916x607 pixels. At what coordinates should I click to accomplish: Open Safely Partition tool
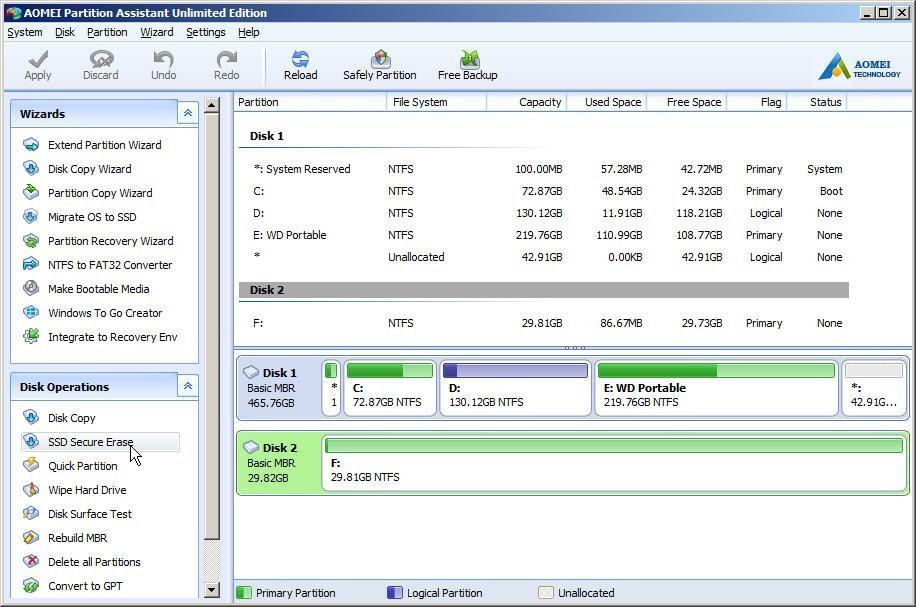pyautogui.click(x=380, y=65)
